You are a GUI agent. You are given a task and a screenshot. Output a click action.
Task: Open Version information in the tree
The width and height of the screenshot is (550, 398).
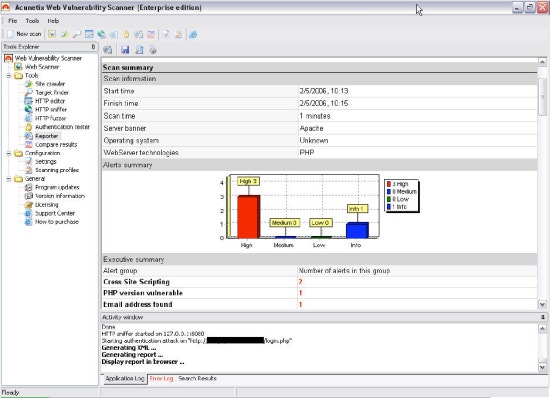[60, 196]
